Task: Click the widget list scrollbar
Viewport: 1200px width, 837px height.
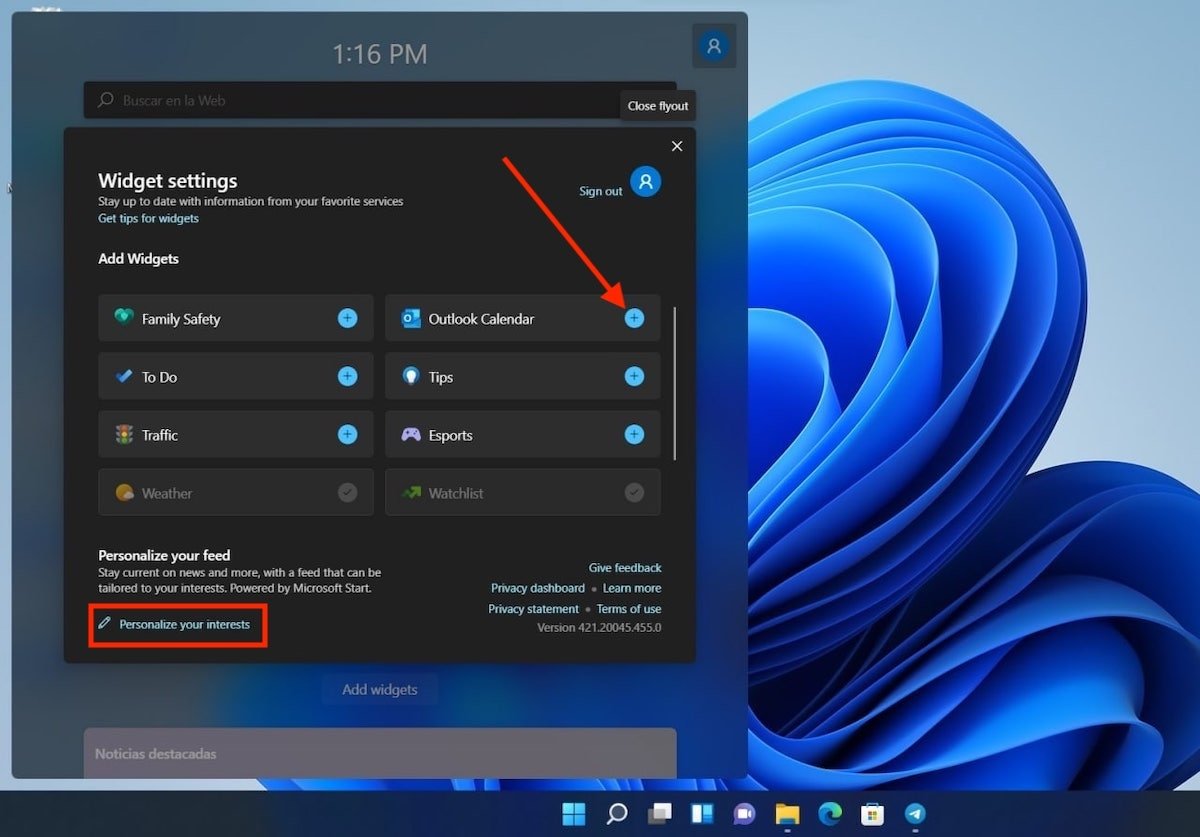Action: (676, 383)
